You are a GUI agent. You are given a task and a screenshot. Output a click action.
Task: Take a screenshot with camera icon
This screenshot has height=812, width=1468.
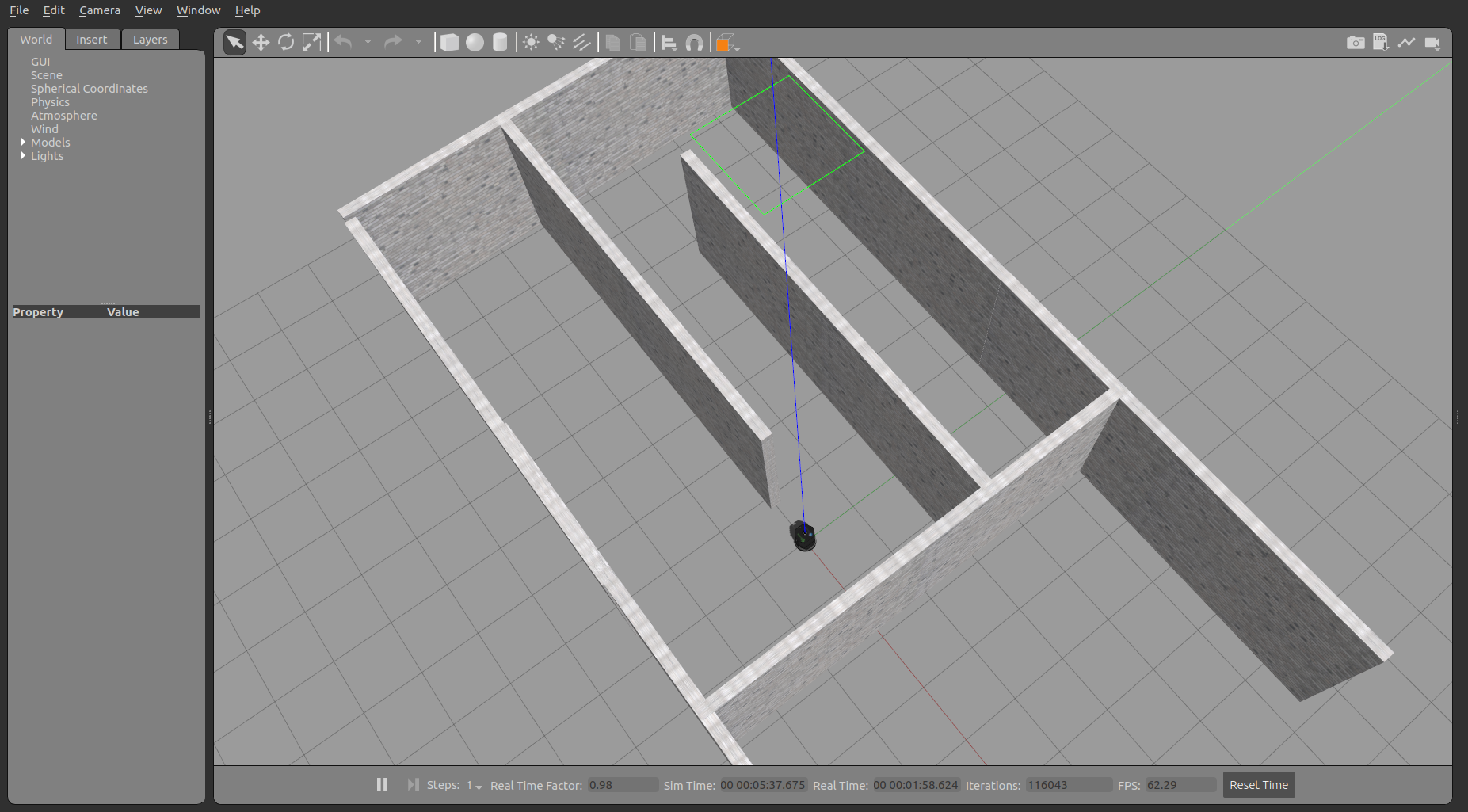[1356, 43]
